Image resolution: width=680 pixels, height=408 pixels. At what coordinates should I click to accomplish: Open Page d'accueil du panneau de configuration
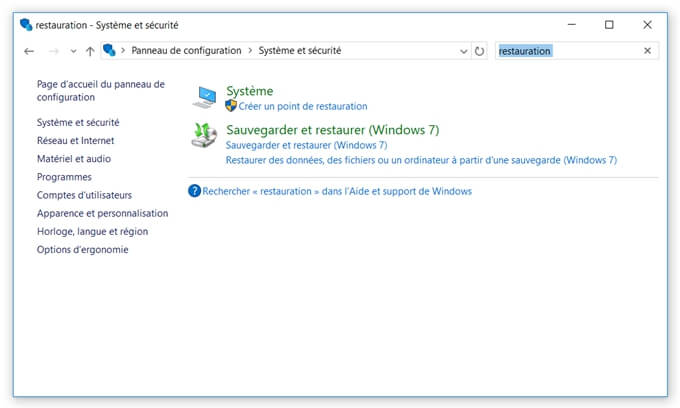(x=101, y=91)
